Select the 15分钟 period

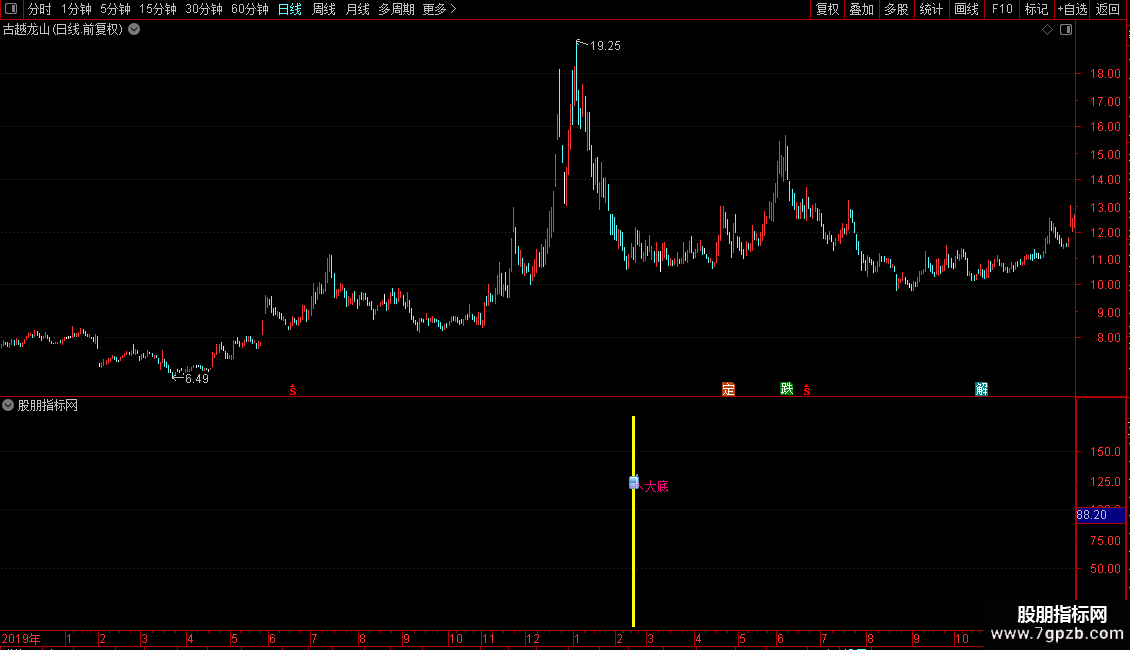coord(158,9)
